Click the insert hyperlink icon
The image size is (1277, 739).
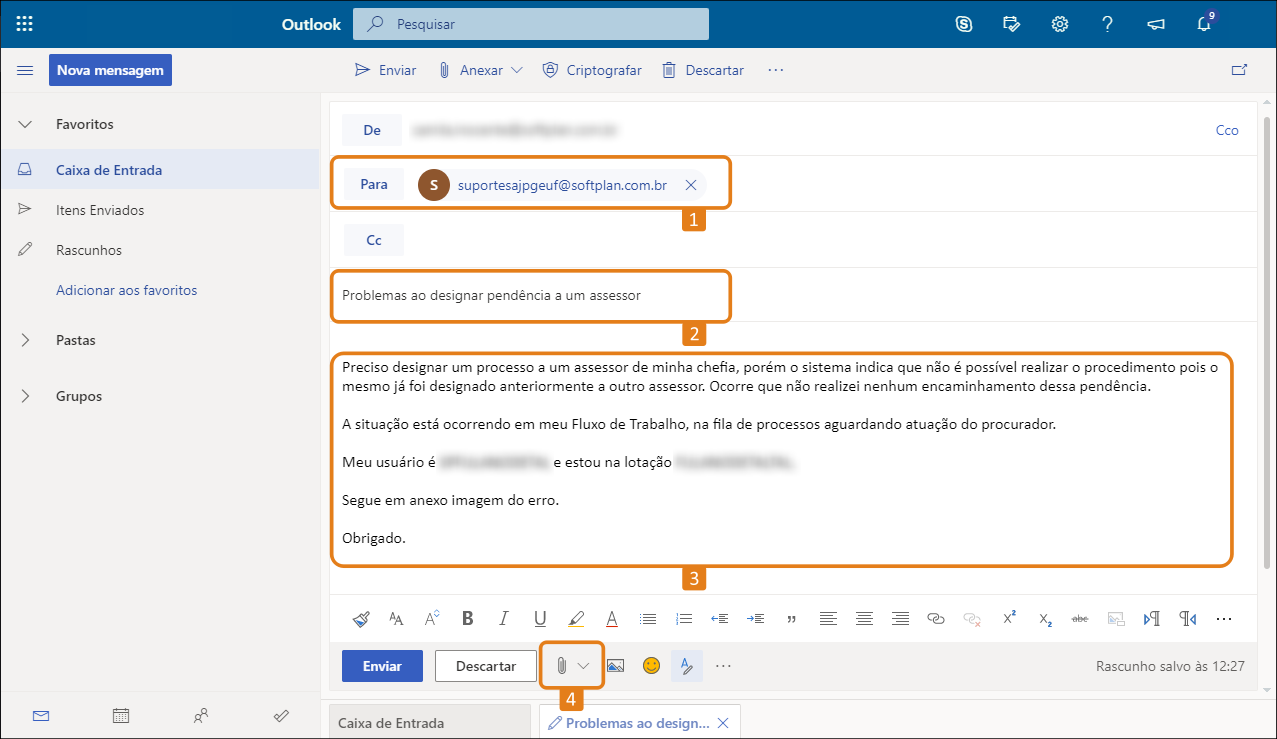pos(935,619)
